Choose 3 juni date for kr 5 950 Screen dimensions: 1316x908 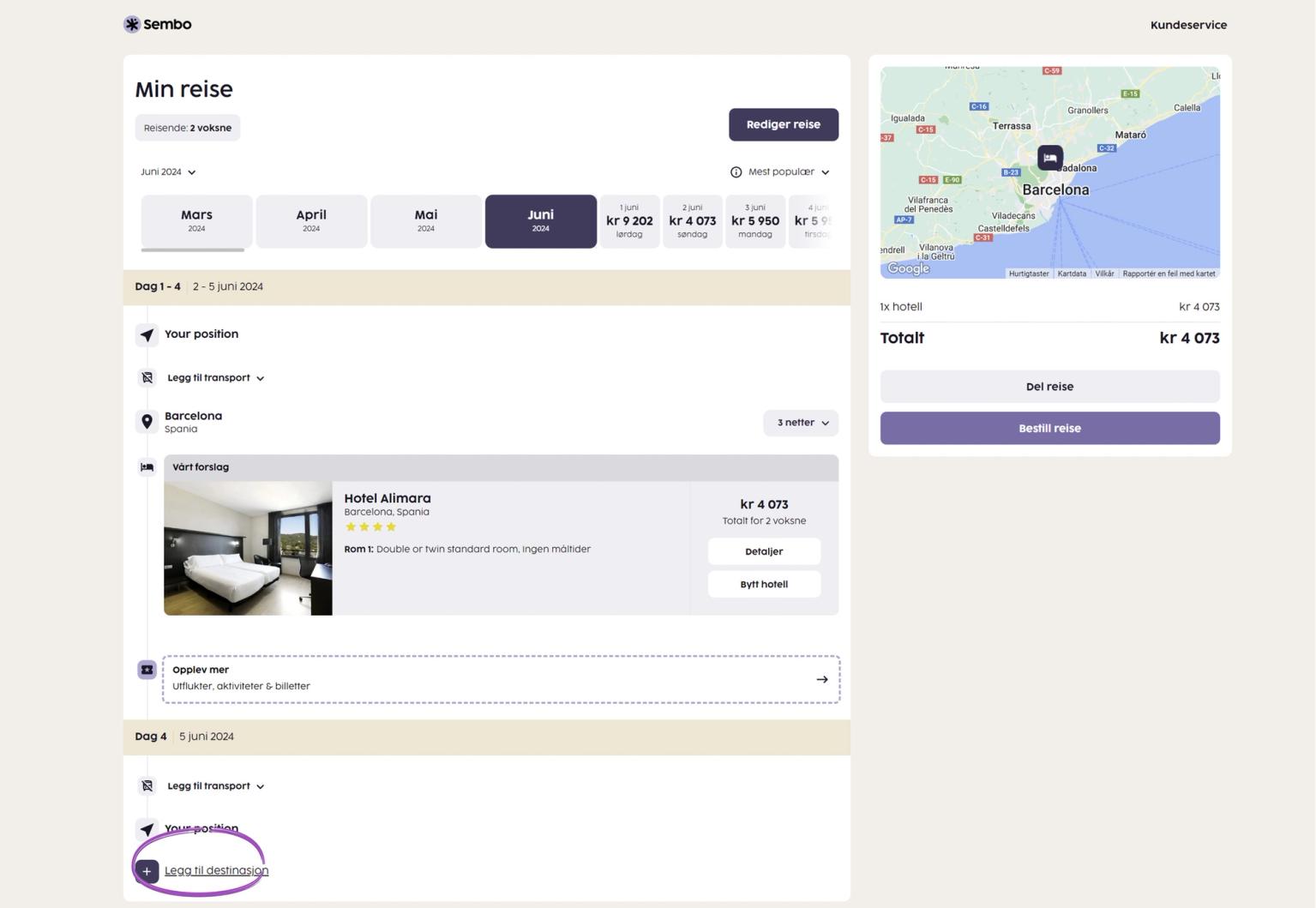point(755,221)
